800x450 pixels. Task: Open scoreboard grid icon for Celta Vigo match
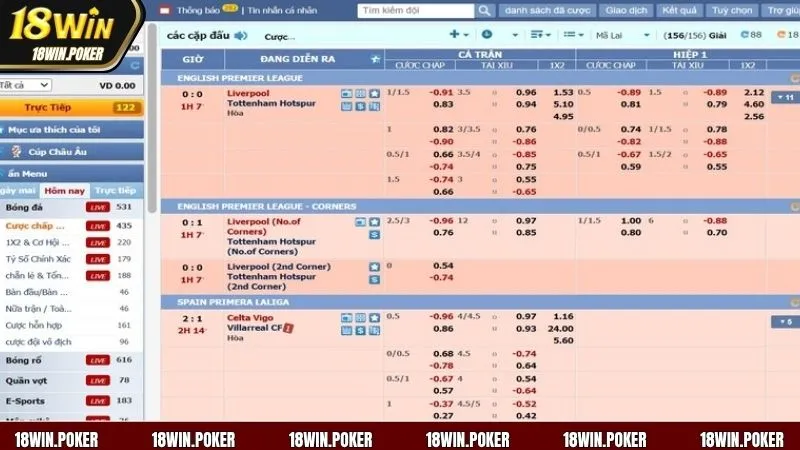click(x=360, y=318)
